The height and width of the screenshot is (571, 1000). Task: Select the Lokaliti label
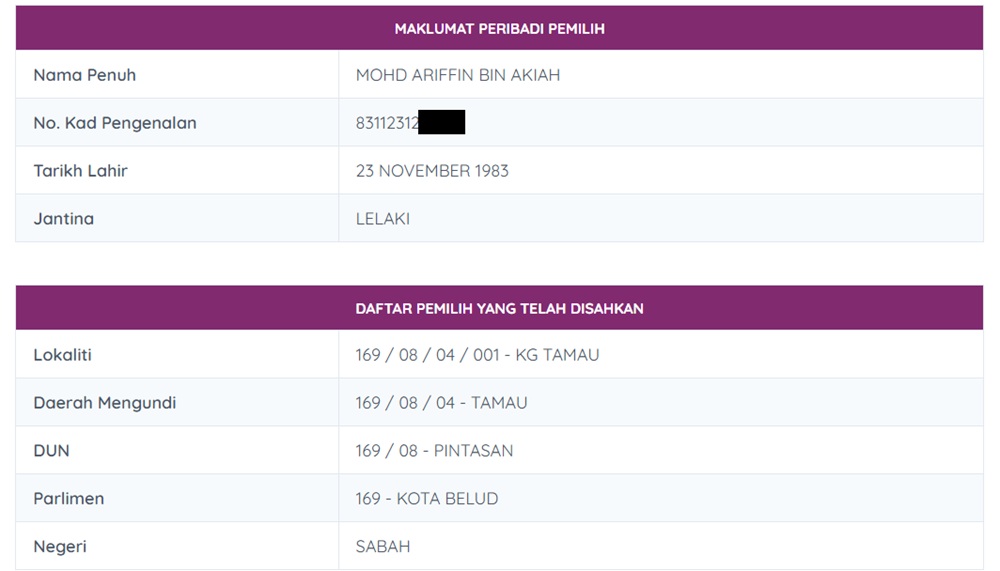62,355
